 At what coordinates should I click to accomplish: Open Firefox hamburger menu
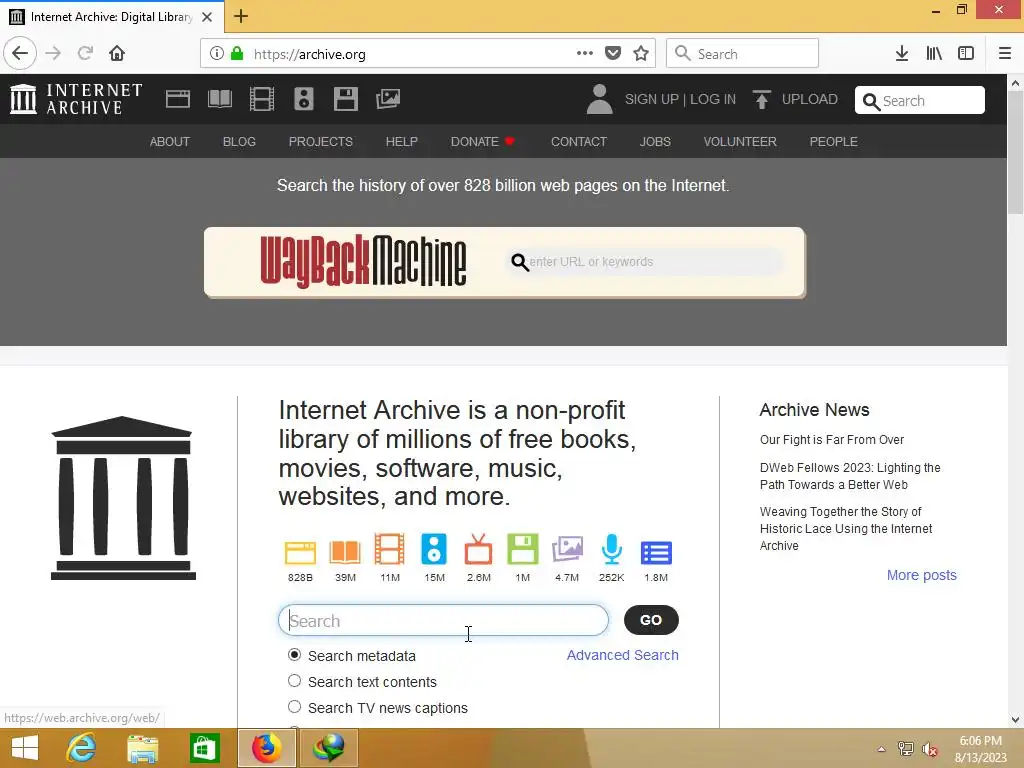[1005, 54]
